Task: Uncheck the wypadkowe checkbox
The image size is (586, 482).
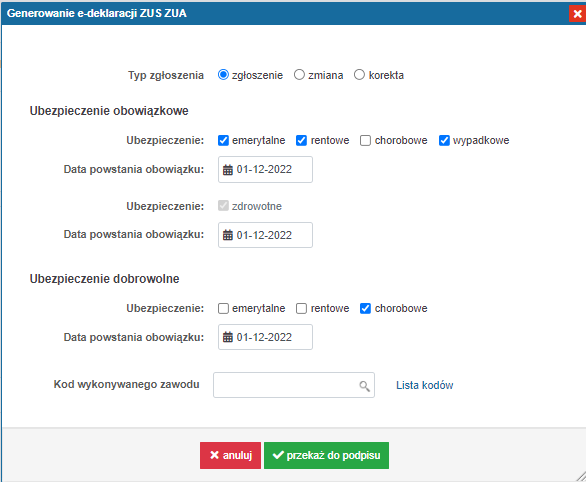Action: [x=444, y=140]
